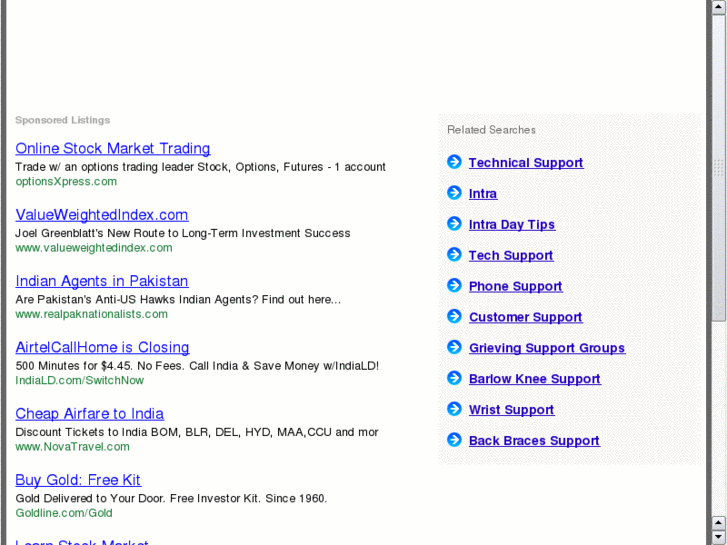Select Wrist Support related search
The width and height of the screenshot is (727, 545).
pos(511,410)
